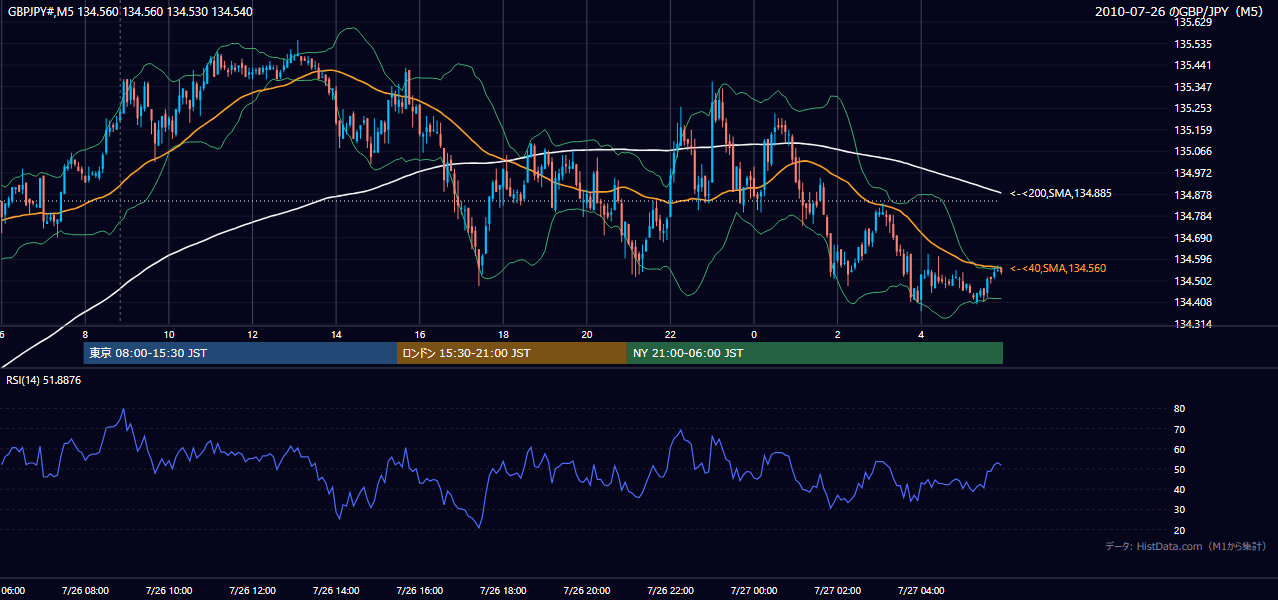Click the 134.596 price axis label
Screen dimensions: 1278x600
1193,259
